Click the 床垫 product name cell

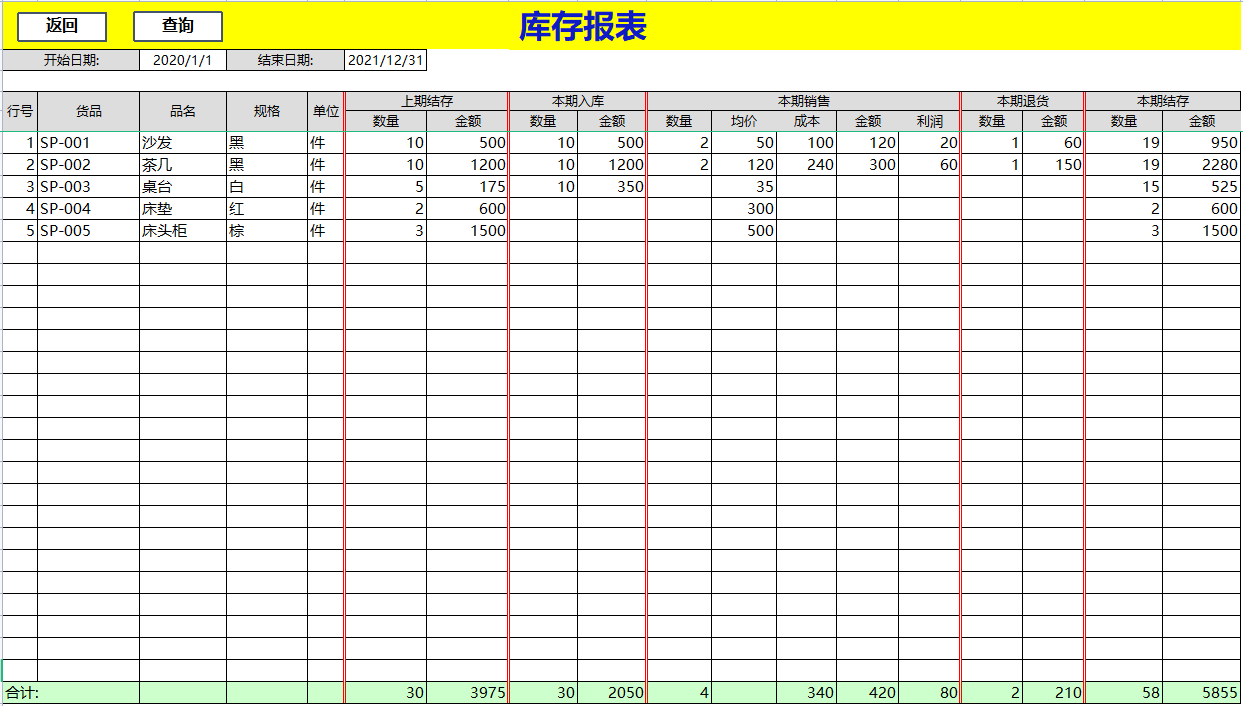183,209
